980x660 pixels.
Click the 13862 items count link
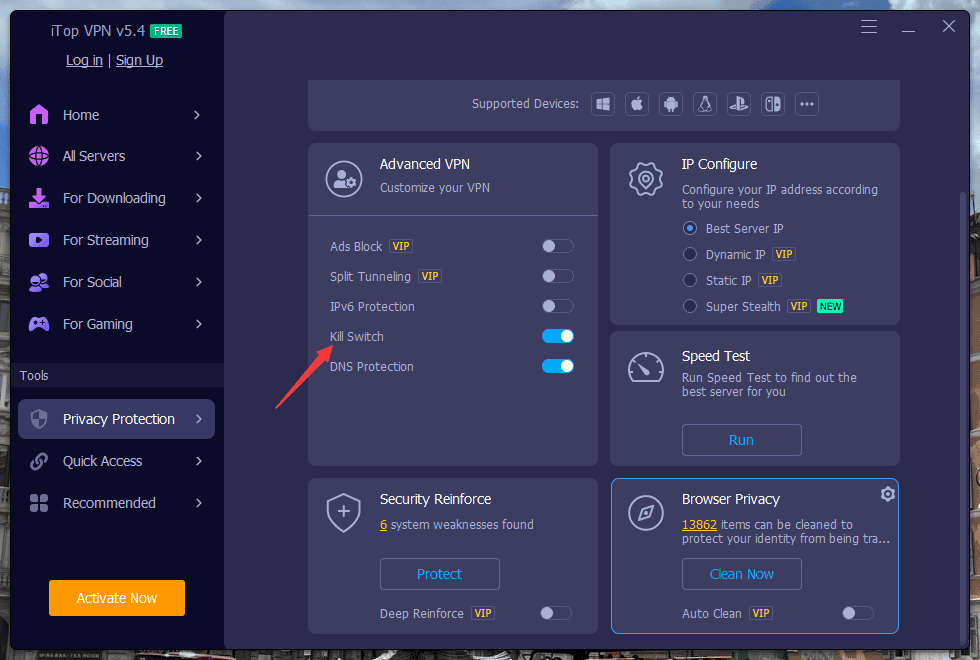pos(699,525)
